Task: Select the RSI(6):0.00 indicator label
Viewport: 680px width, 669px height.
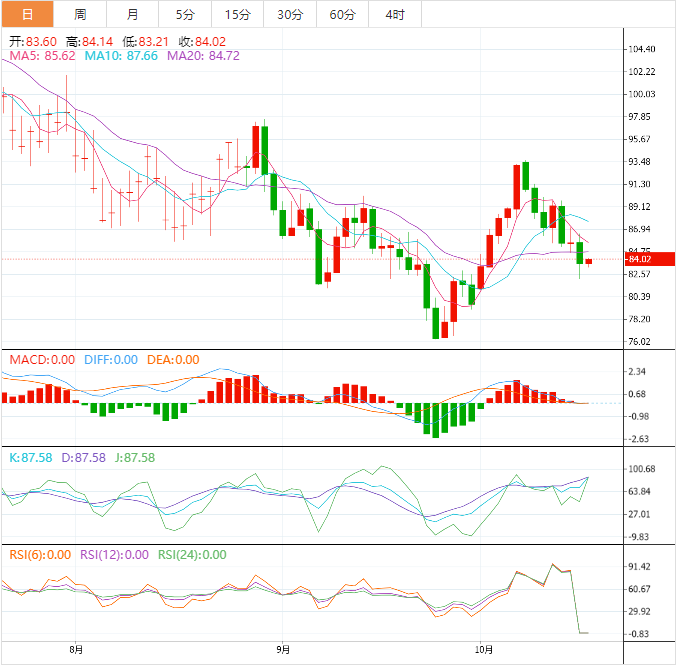Action: point(40,555)
